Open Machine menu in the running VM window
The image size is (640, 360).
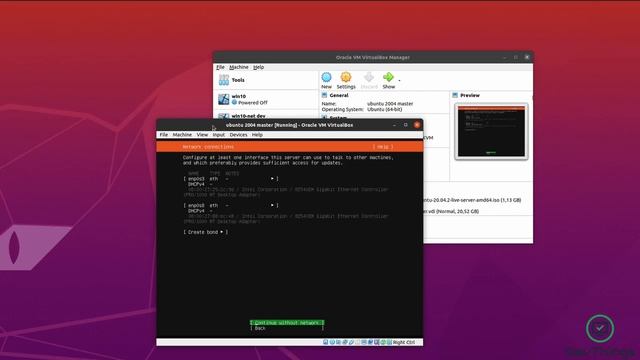pyautogui.click(x=182, y=134)
